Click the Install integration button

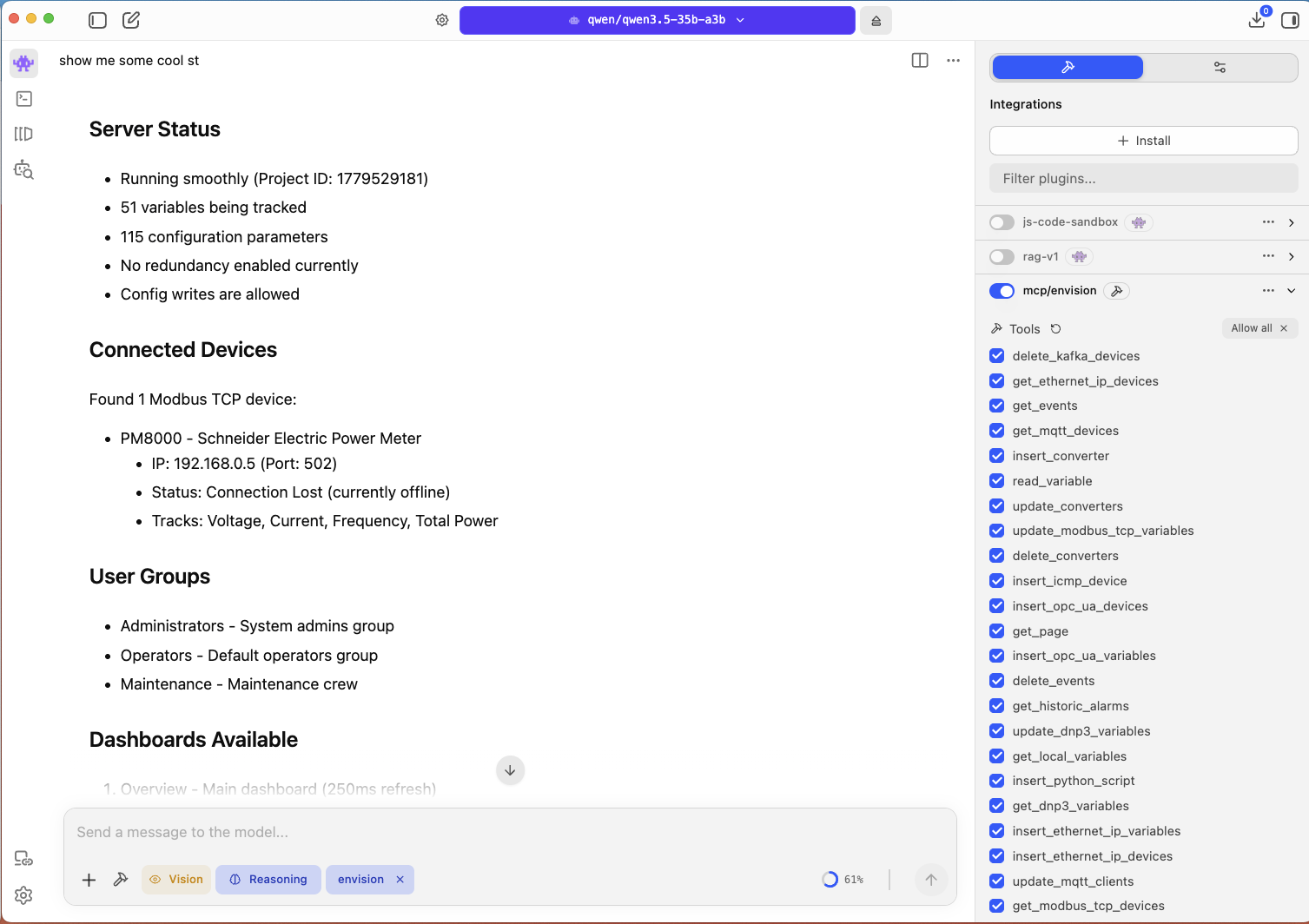(1143, 141)
